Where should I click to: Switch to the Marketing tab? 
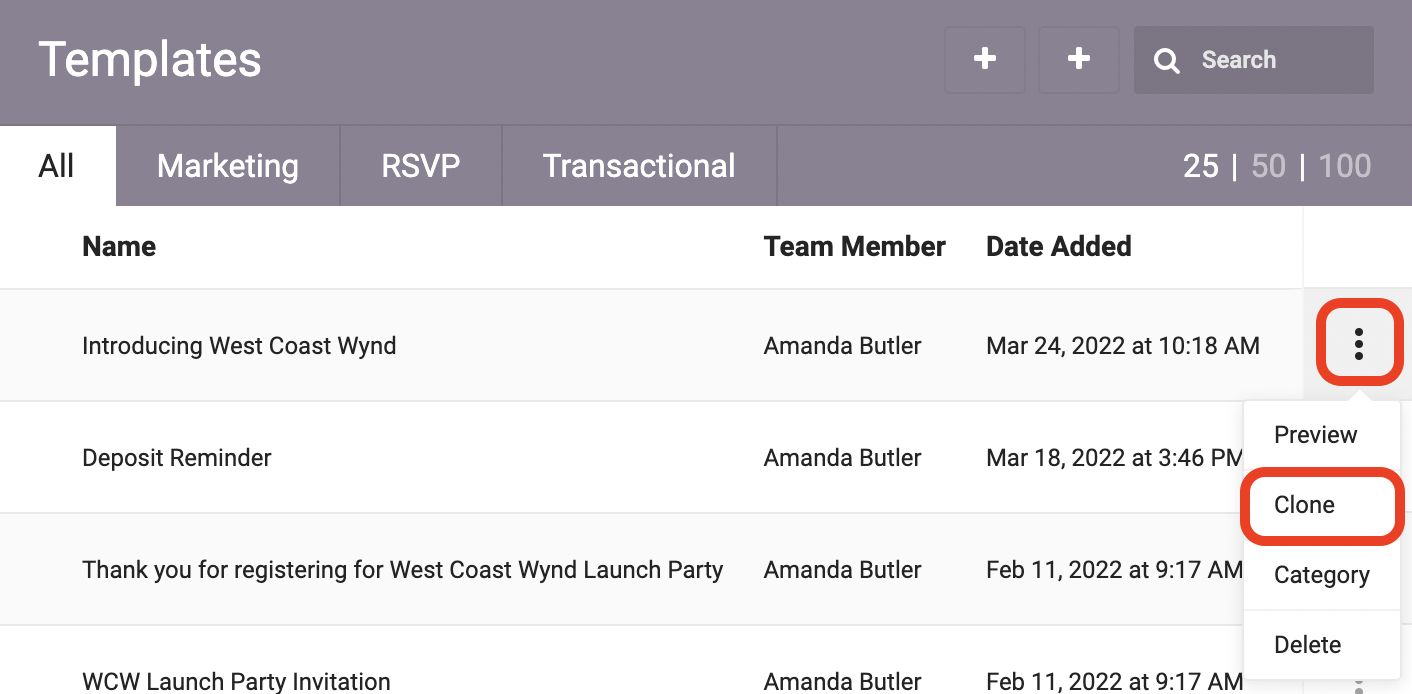[x=227, y=165]
